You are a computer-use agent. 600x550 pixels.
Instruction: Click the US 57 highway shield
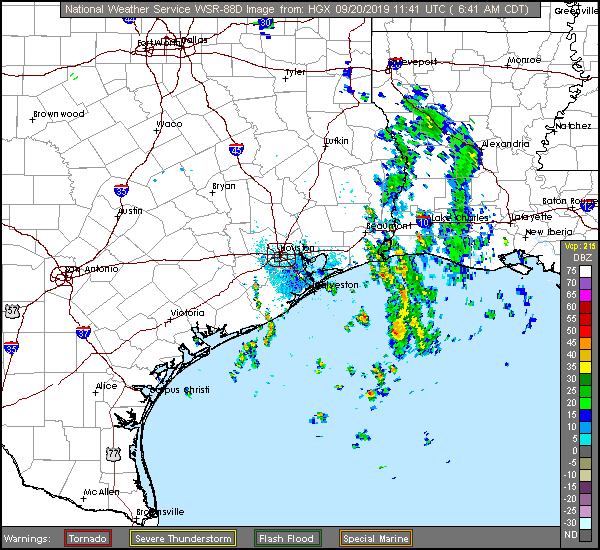[12, 310]
